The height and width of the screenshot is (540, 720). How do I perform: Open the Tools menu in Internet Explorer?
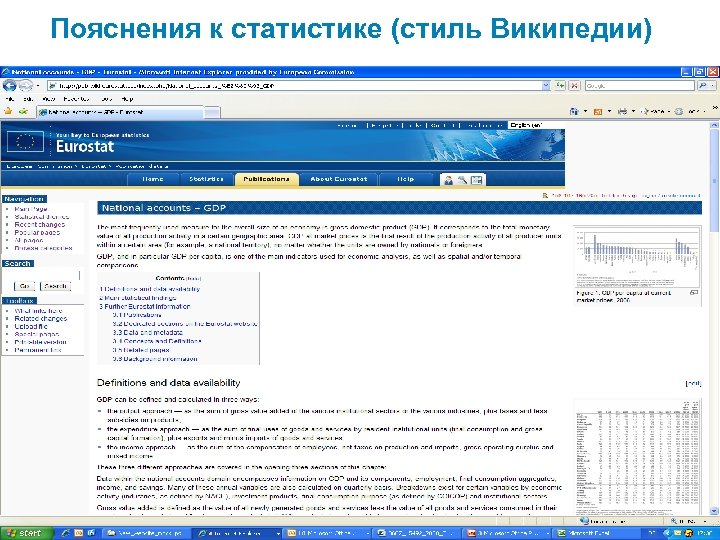click(x=107, y=99)
